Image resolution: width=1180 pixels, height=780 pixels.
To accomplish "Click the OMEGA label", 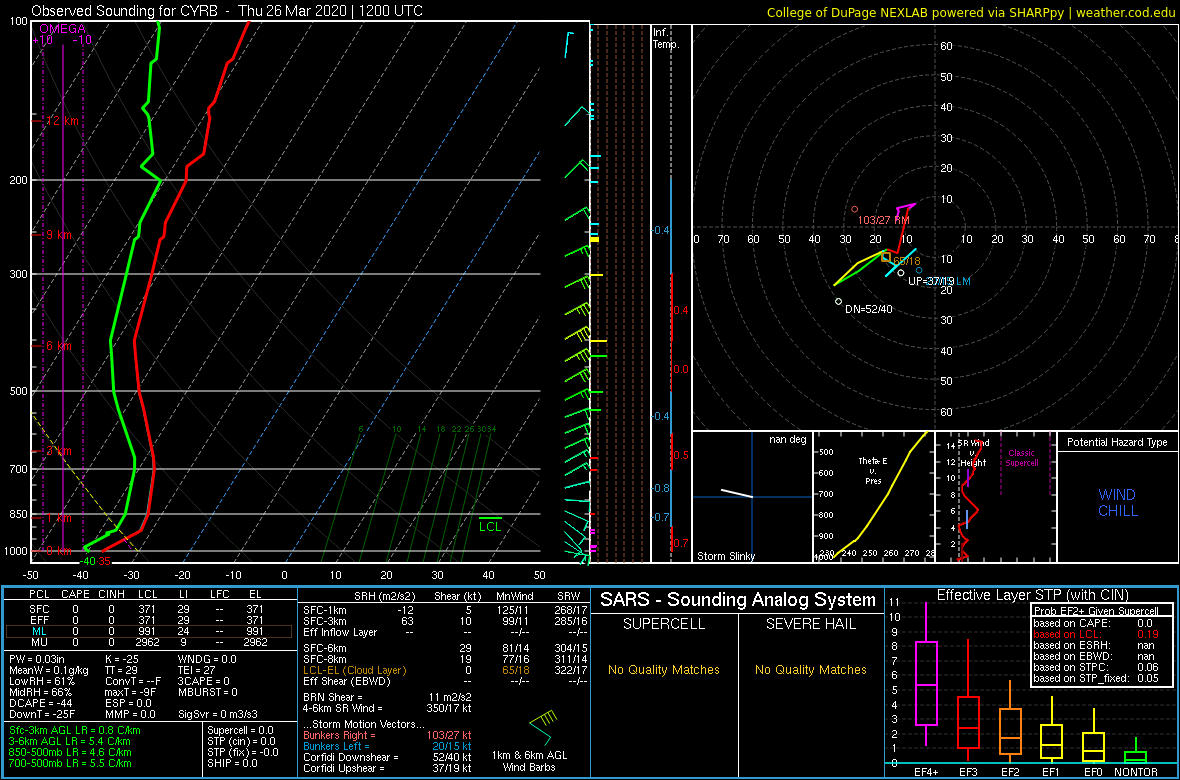I will [x=62, y=29].
